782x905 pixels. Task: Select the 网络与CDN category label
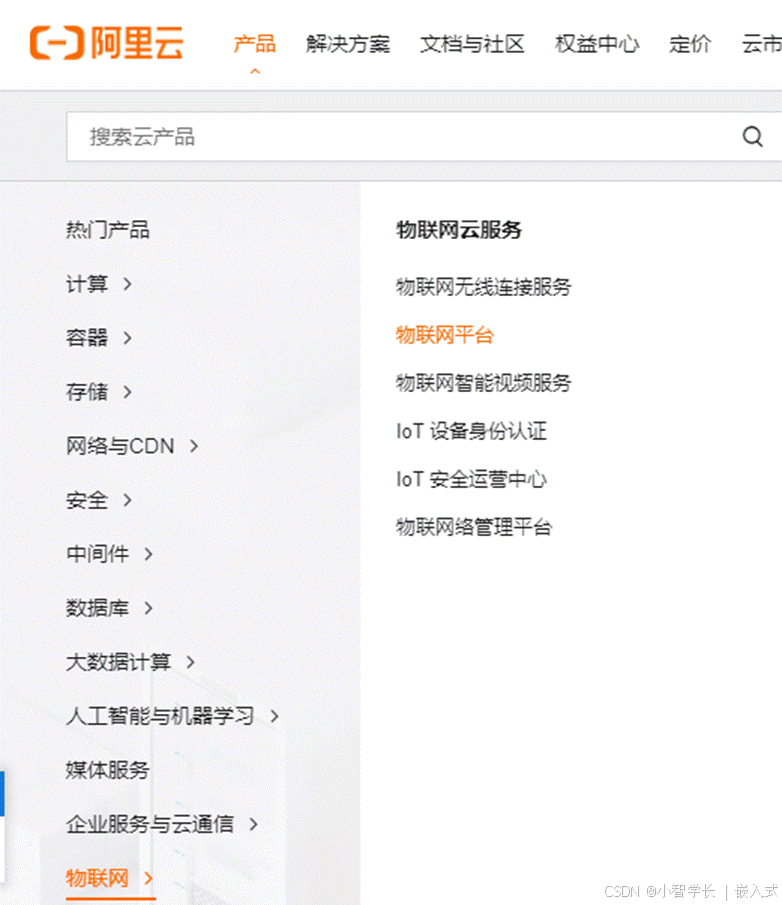click(120, 446)
